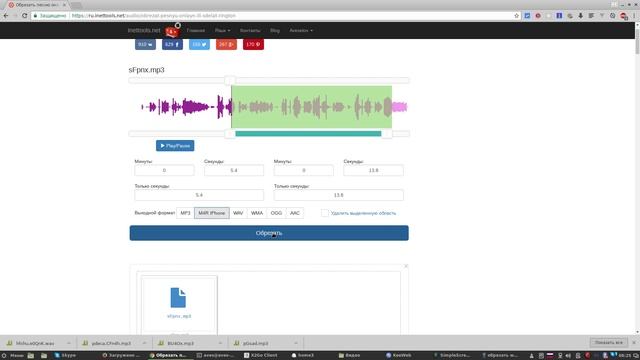
Task: Go to the home link in the navbar
Action: click(196, 31)
